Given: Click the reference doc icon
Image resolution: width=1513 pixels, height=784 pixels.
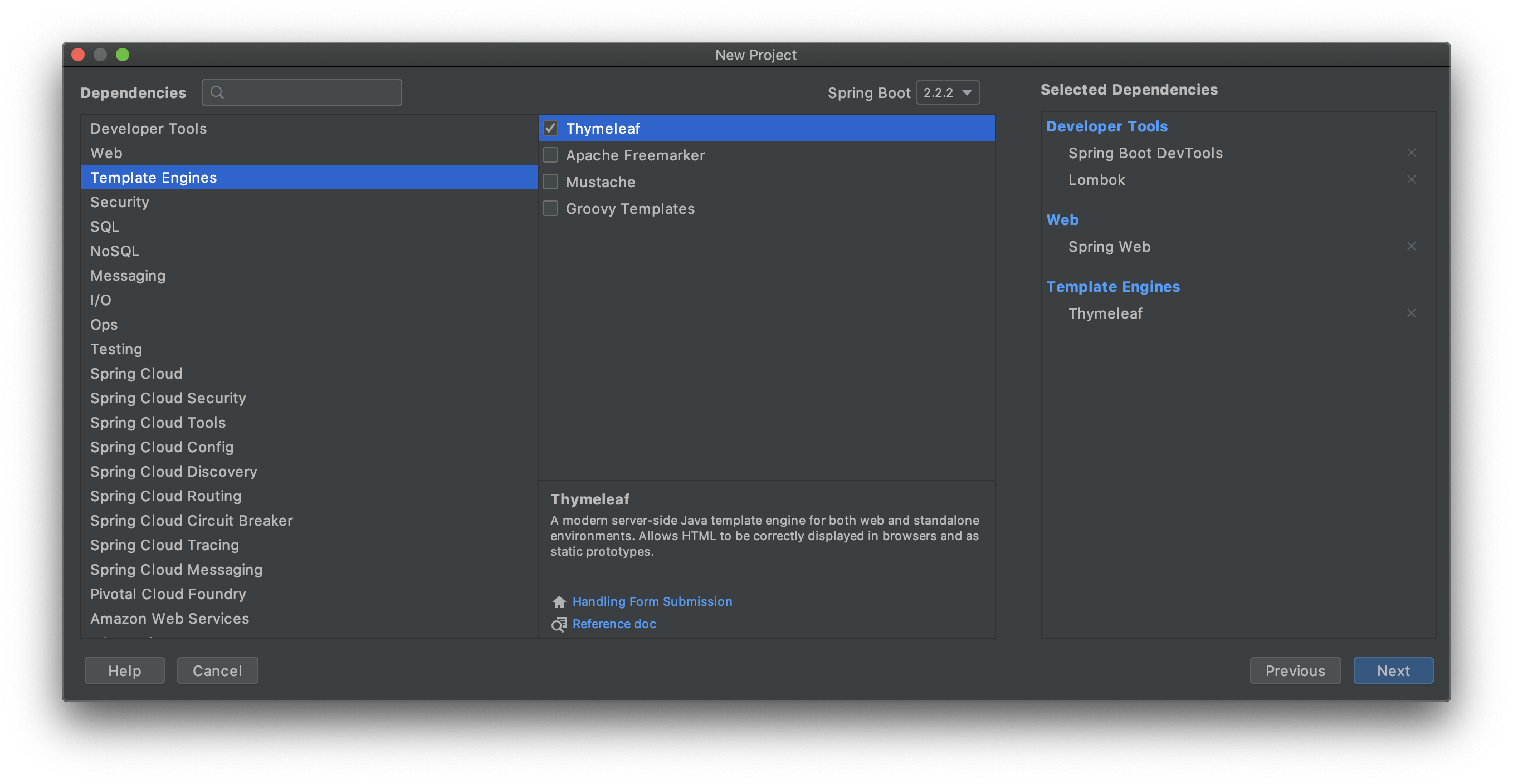Looking at the screenshot, I should tap(559, 624).
